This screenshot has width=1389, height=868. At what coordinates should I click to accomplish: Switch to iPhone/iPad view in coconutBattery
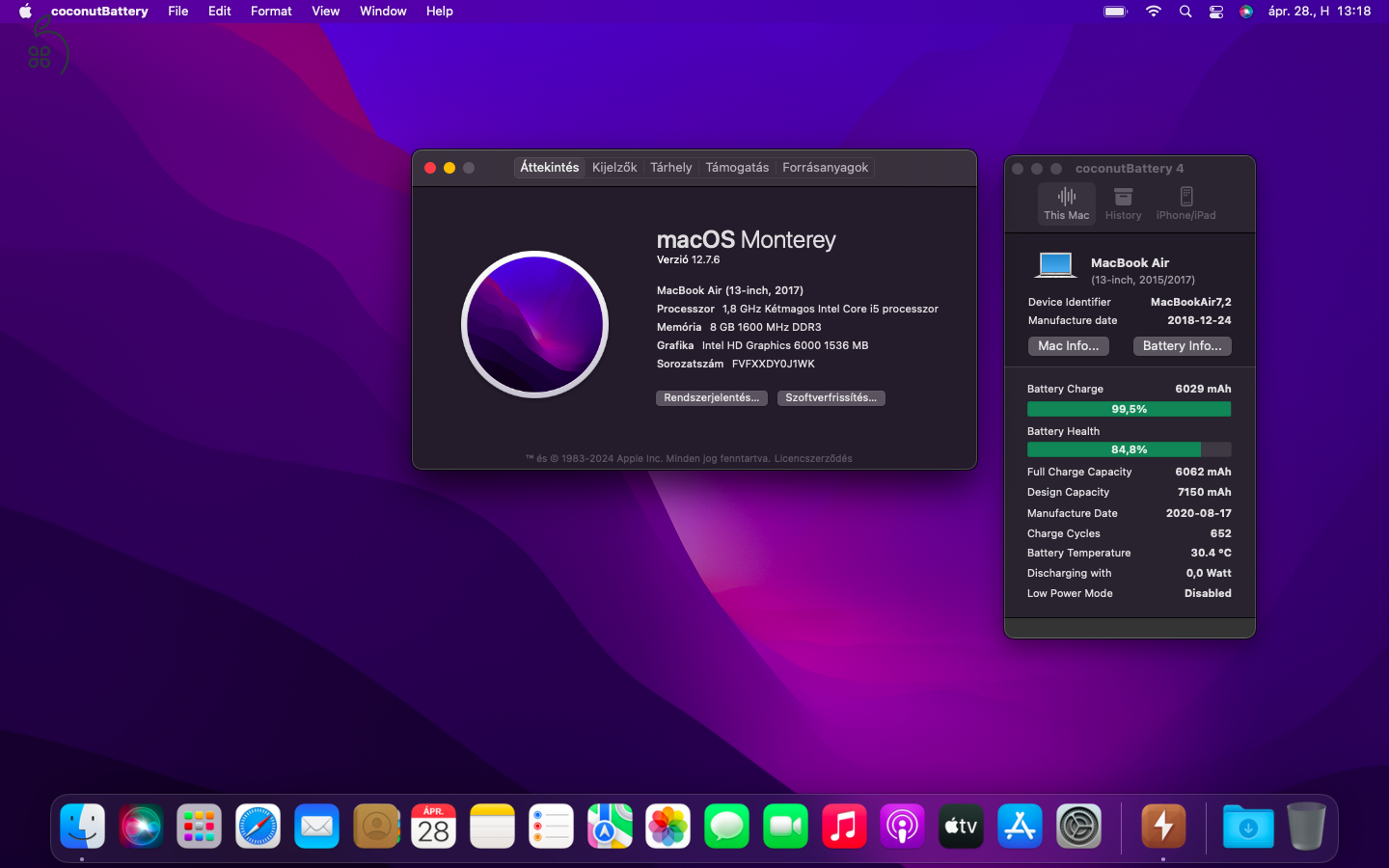(1185, 203)
